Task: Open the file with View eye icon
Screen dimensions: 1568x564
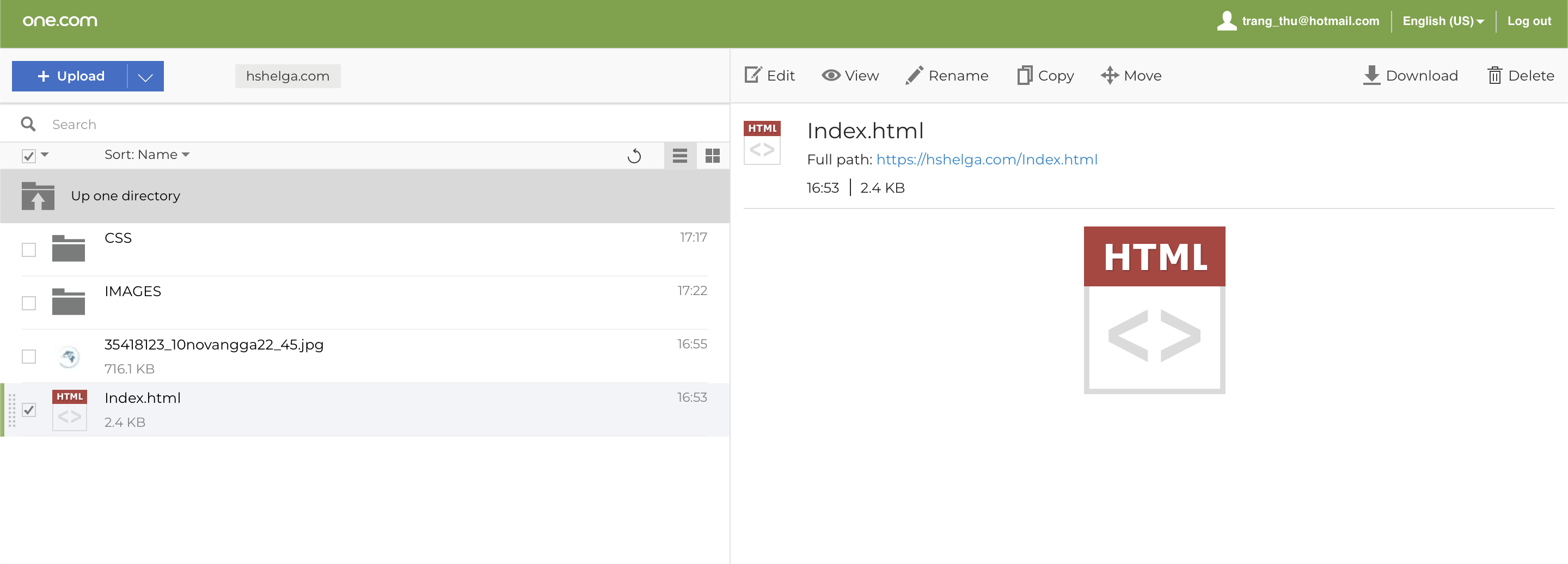Action: (831, 76)
